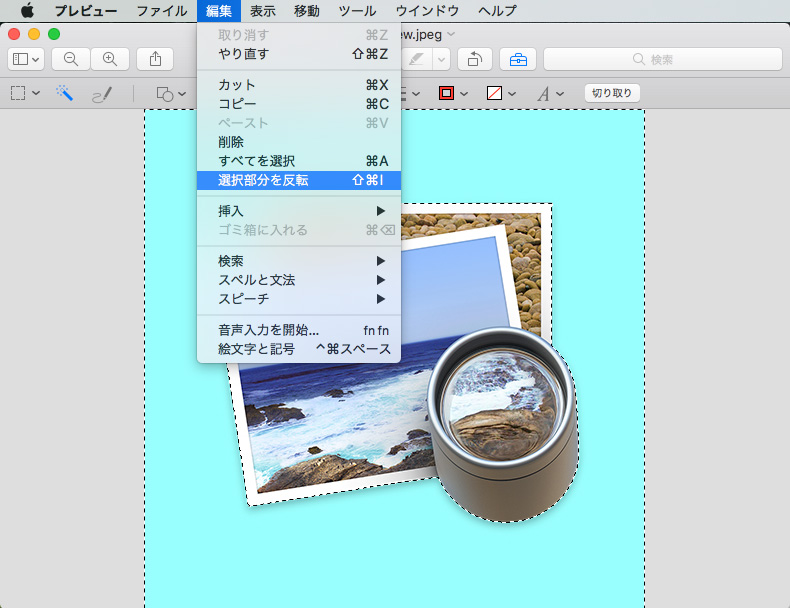Click the 検索 search field
The width and height of the screenshot is (790, 608).
pyautogui.click(x=663, y=59)
